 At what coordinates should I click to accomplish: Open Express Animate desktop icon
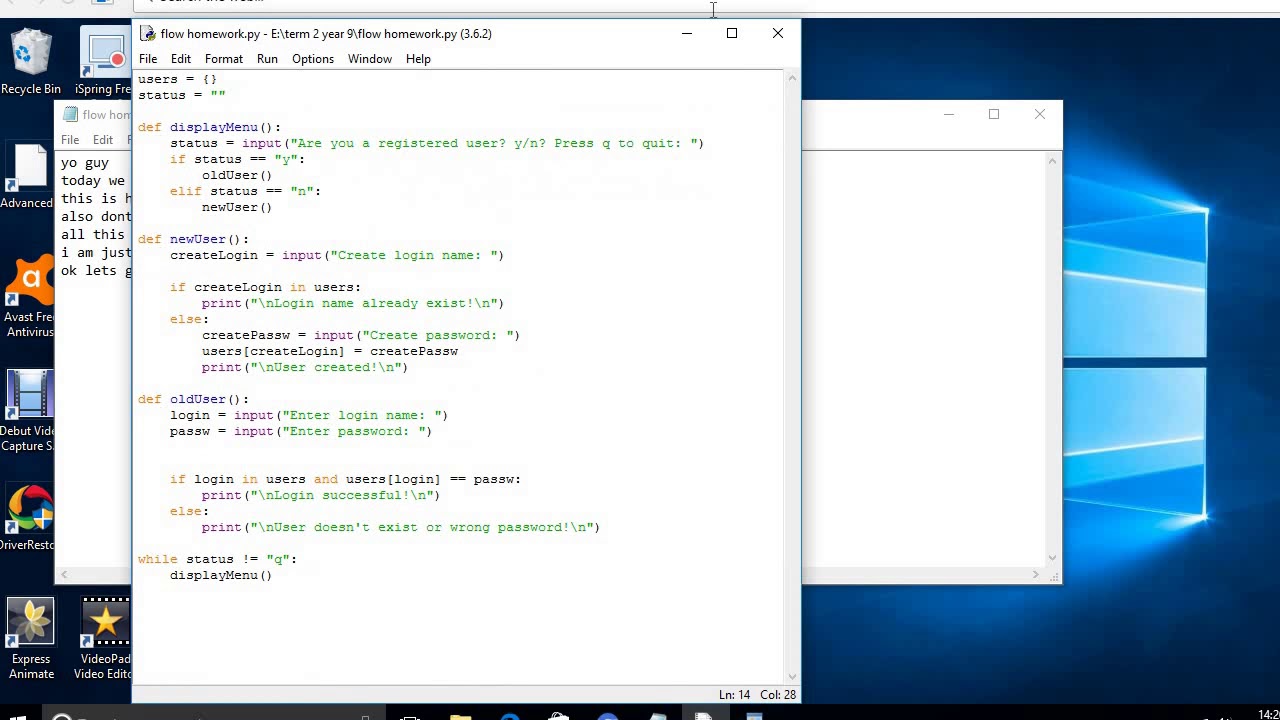coord(31,639)
